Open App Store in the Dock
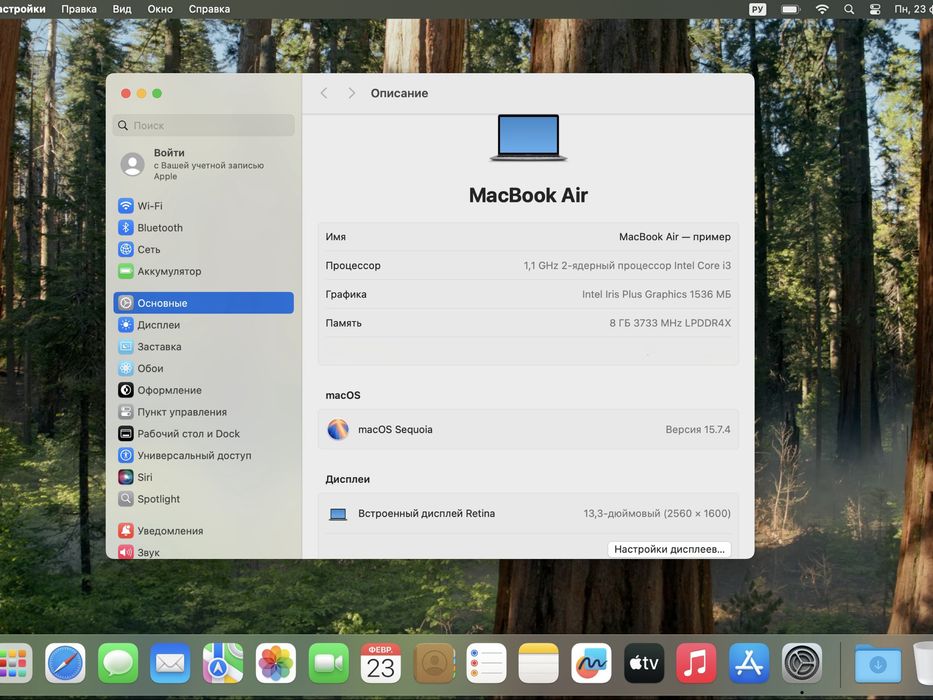The image size is (933, 700). click(x=749, y=662)
